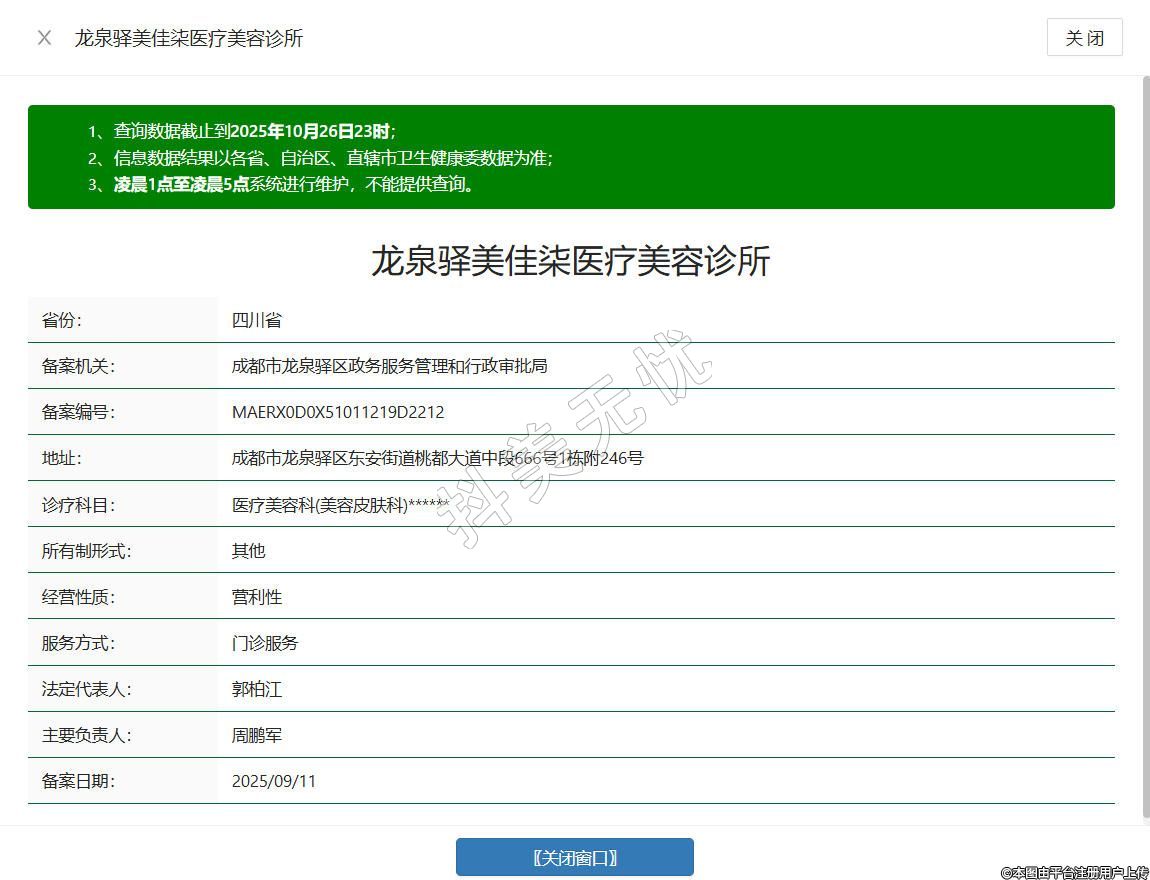Image resolution: width=1150 pixels, height=880 pixels.
Task: Click the vertical scrollbar on the right edge
Action: click(x=1145, y=450)
